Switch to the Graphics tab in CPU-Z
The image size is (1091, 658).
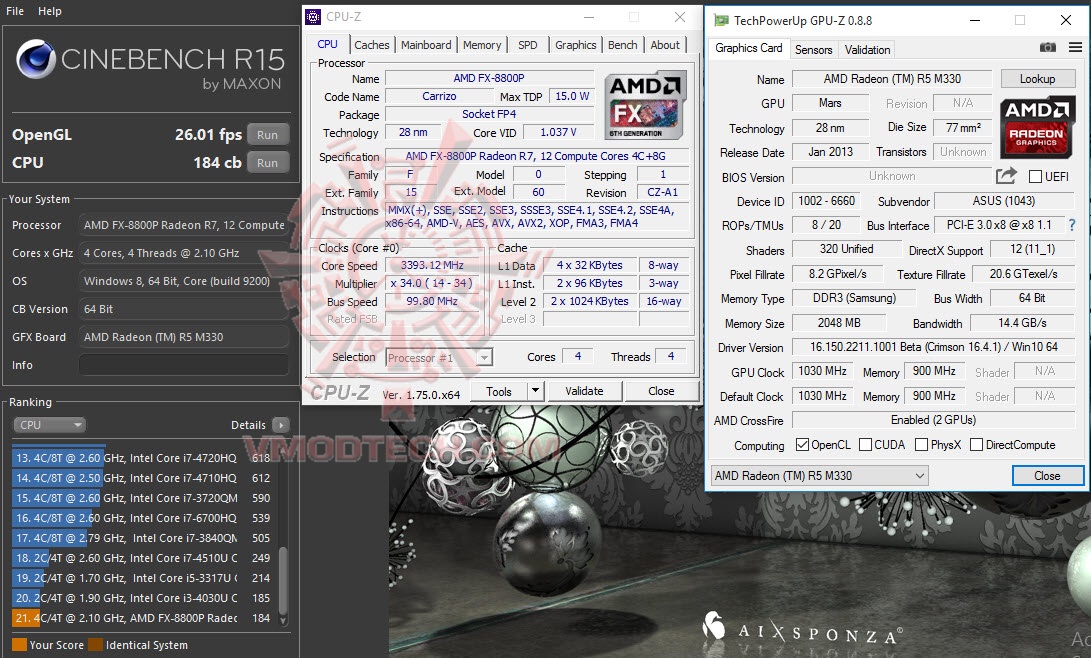(x=575, y=45)
